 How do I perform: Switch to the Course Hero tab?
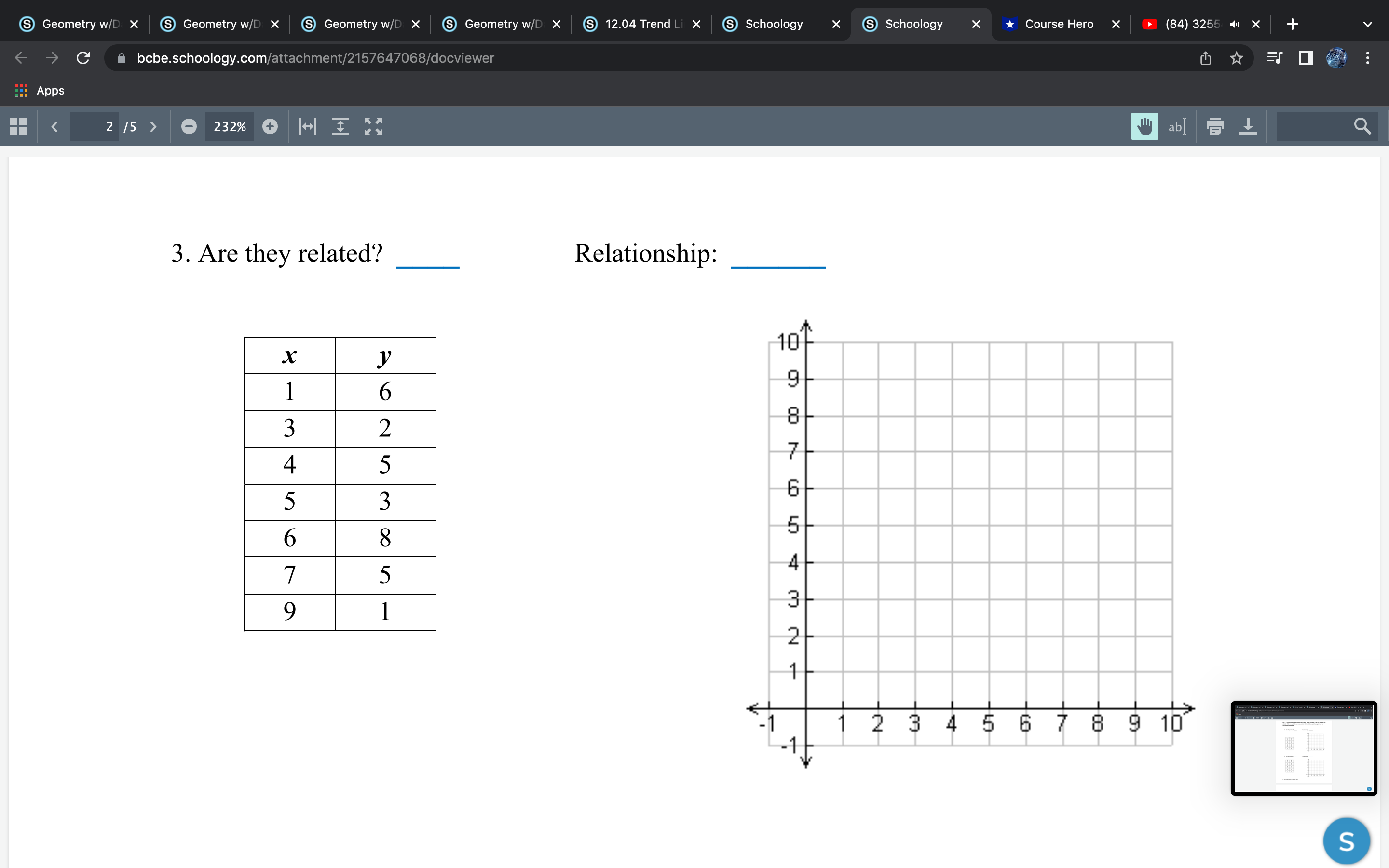[1059, 24]
